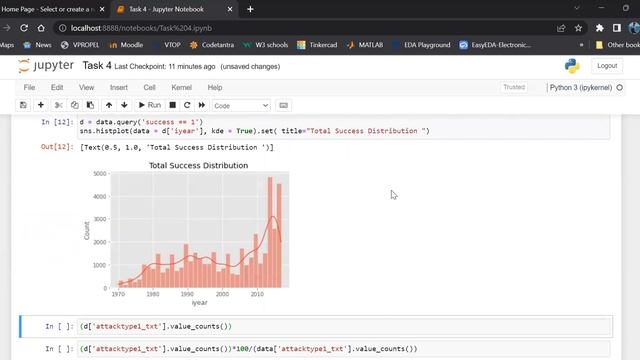The width and height of the screenshot is (640, 360).
Task: Click the Out[12] text output line
Action: click(x=177, y=147)
